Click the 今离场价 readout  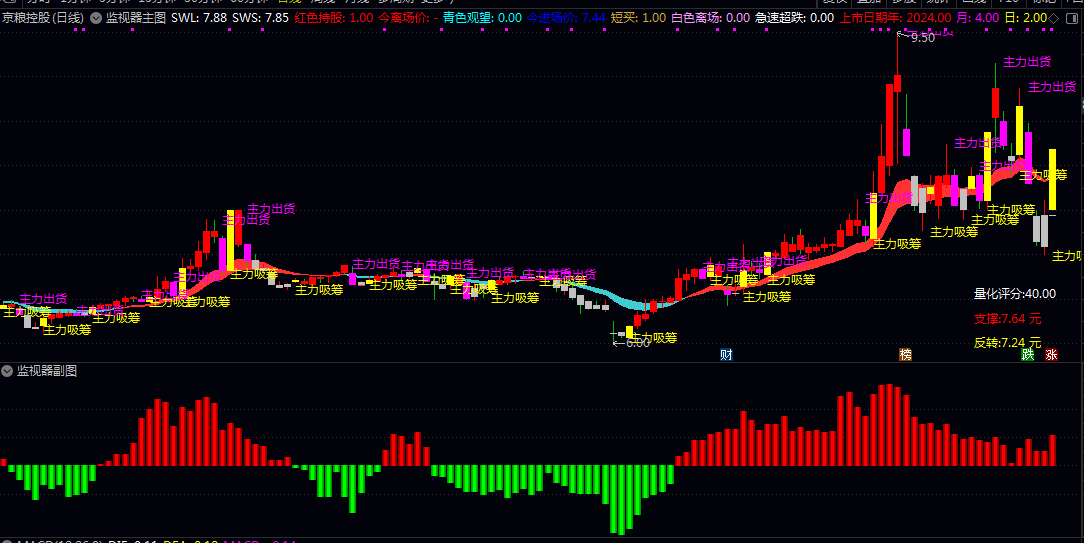coord(409,18)
